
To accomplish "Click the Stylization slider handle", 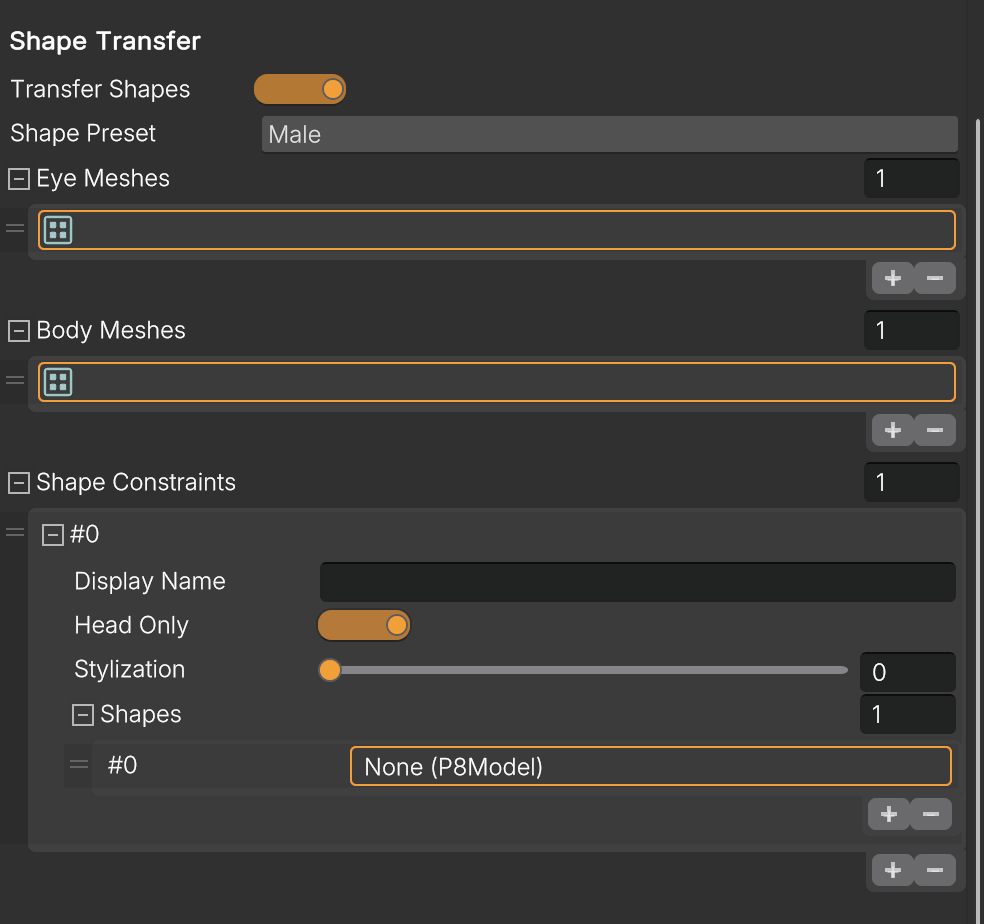I will (x=330, y=670).
